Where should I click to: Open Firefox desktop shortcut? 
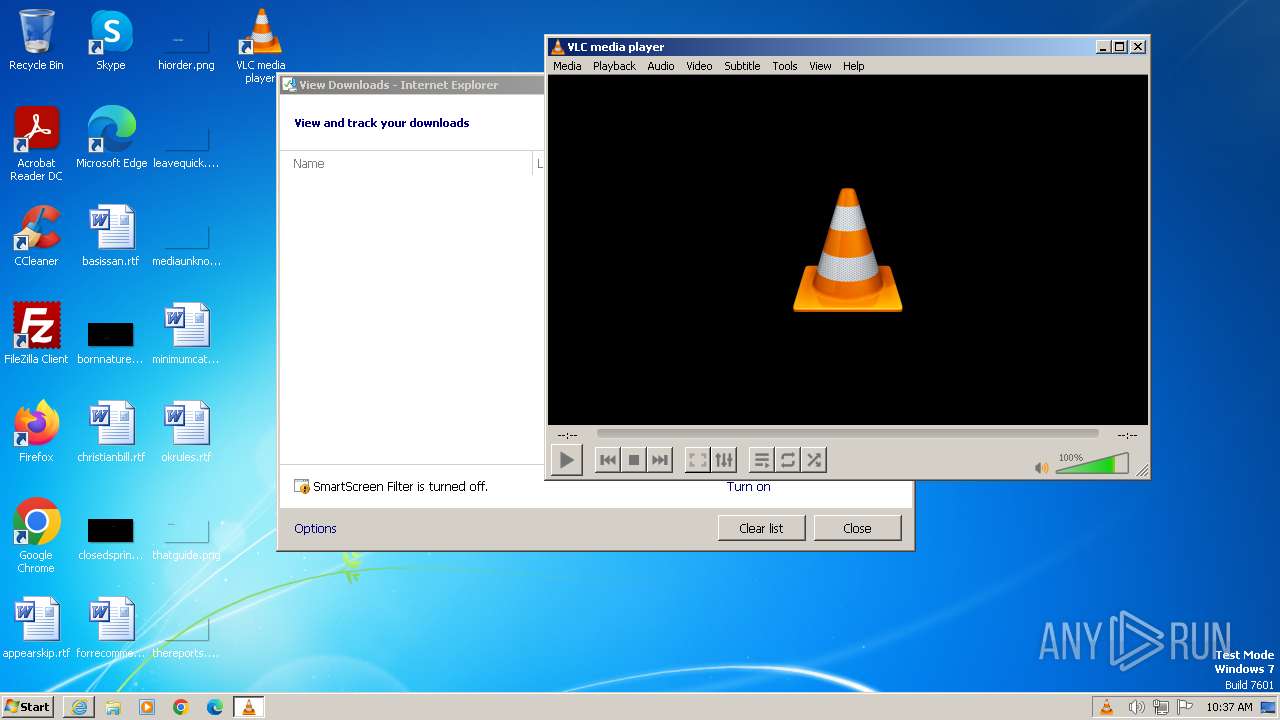[36, 433]
